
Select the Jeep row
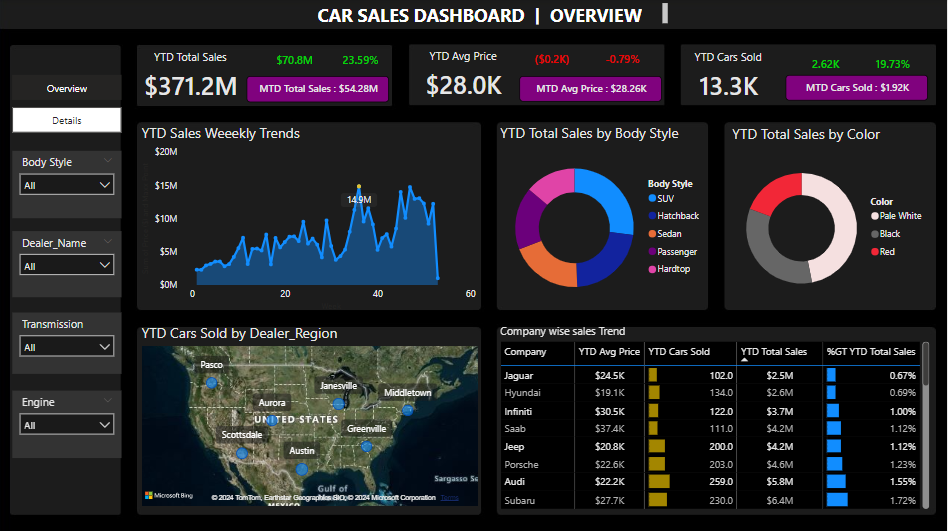point(710,446)
